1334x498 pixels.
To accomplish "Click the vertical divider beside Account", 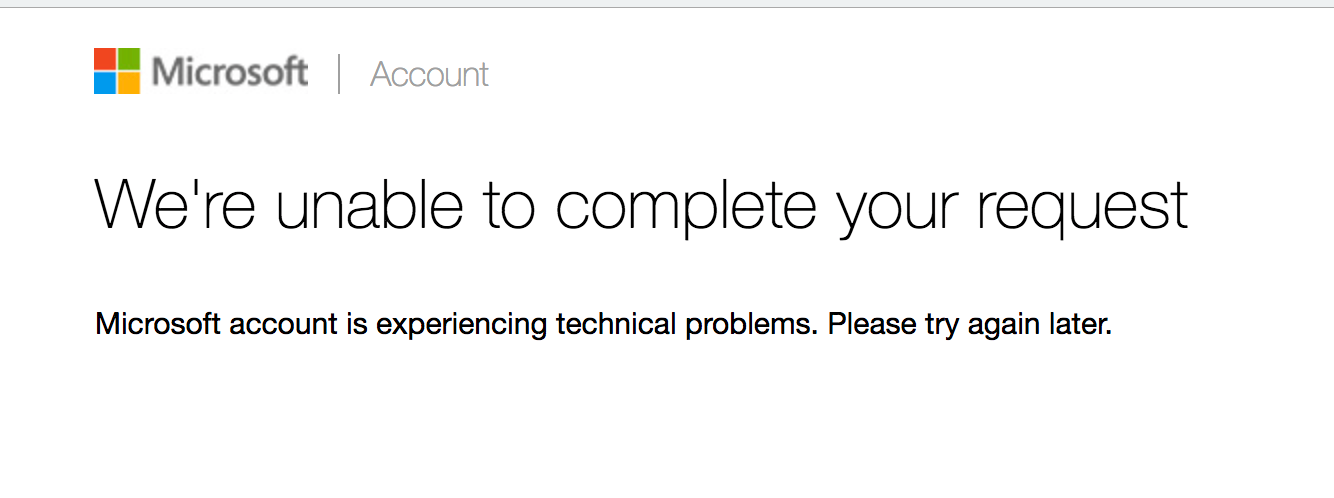I will coord(339,74).
